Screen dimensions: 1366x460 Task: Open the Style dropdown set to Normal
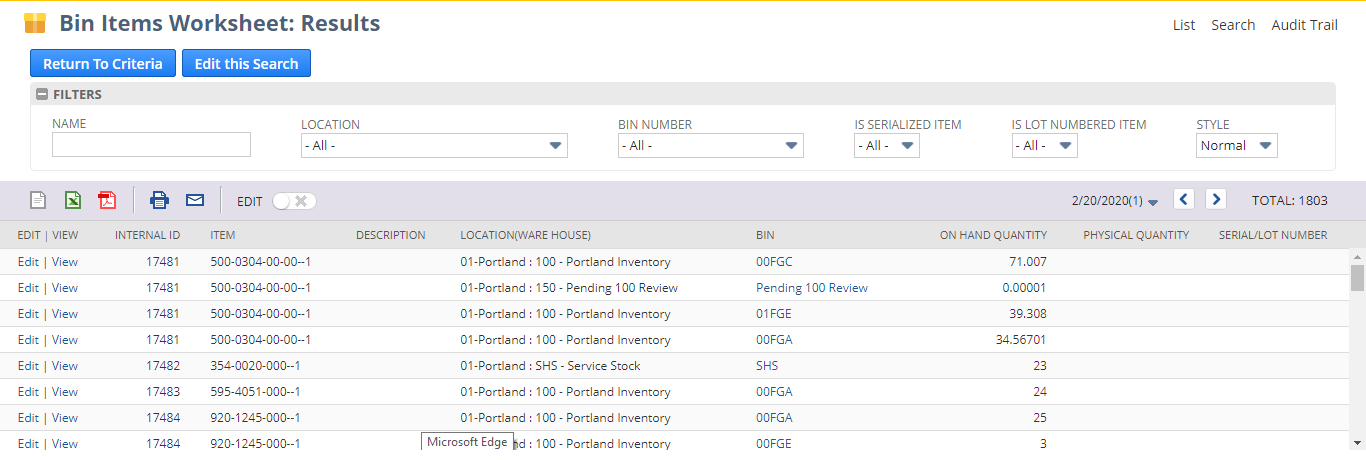coord(1237,146)
